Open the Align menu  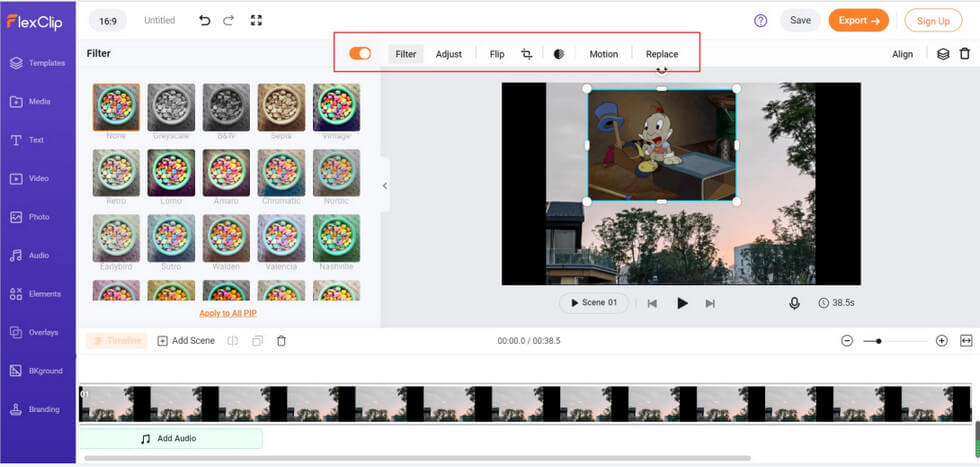click(x=902, y=54)
